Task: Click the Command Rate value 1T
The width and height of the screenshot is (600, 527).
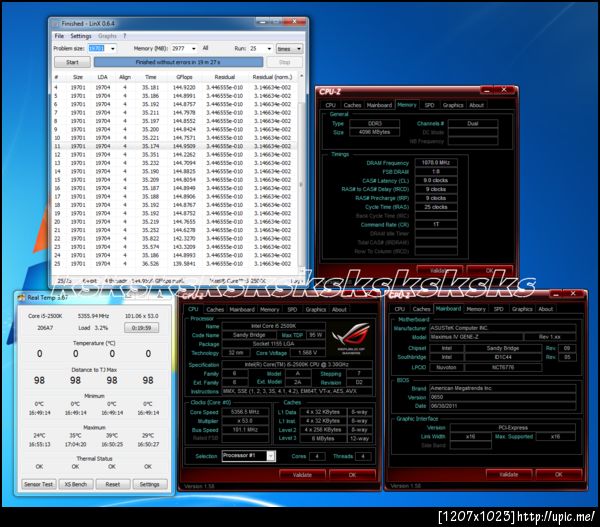Action: (x=436, y=225)
